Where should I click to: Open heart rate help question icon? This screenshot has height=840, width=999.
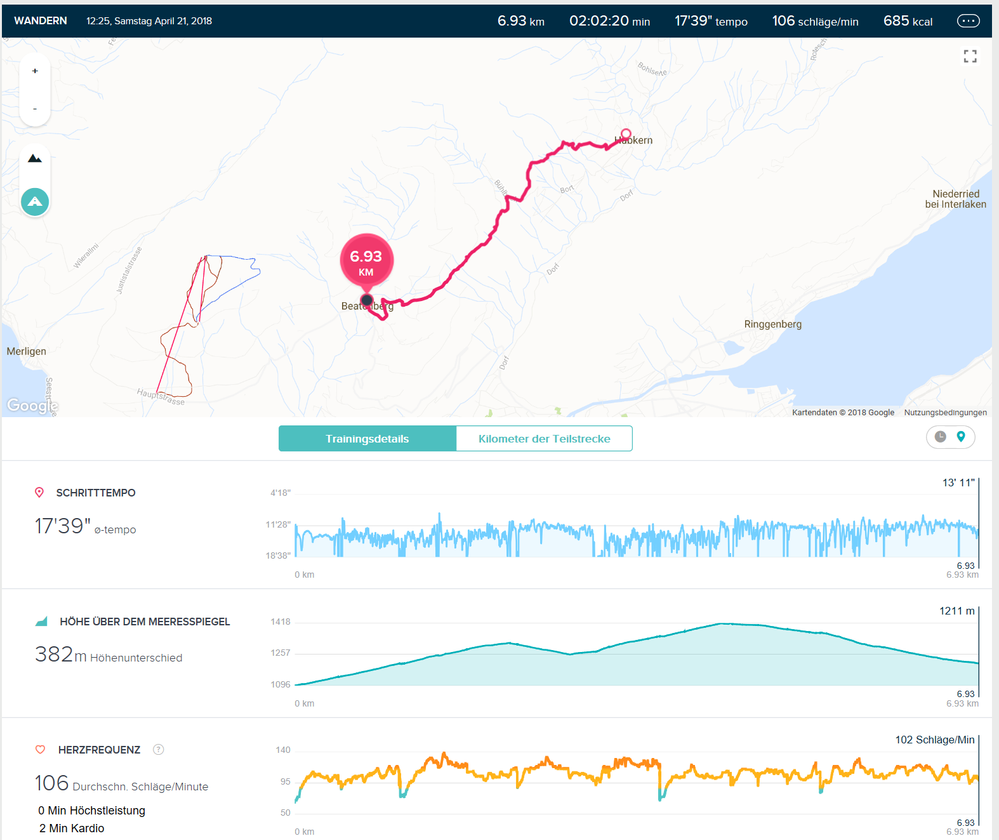click(159, 749)
